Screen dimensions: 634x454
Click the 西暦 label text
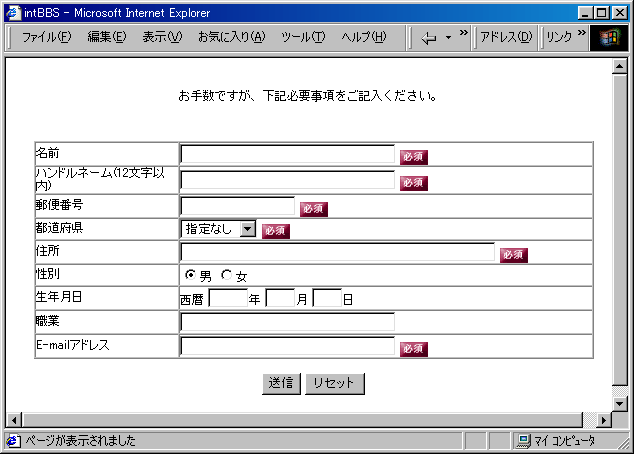[x=192, y=300]
